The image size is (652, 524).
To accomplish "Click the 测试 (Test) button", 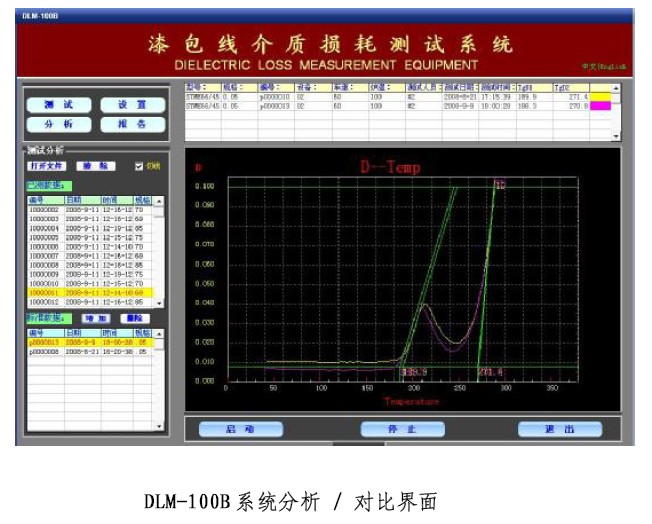I will point(60,105).
